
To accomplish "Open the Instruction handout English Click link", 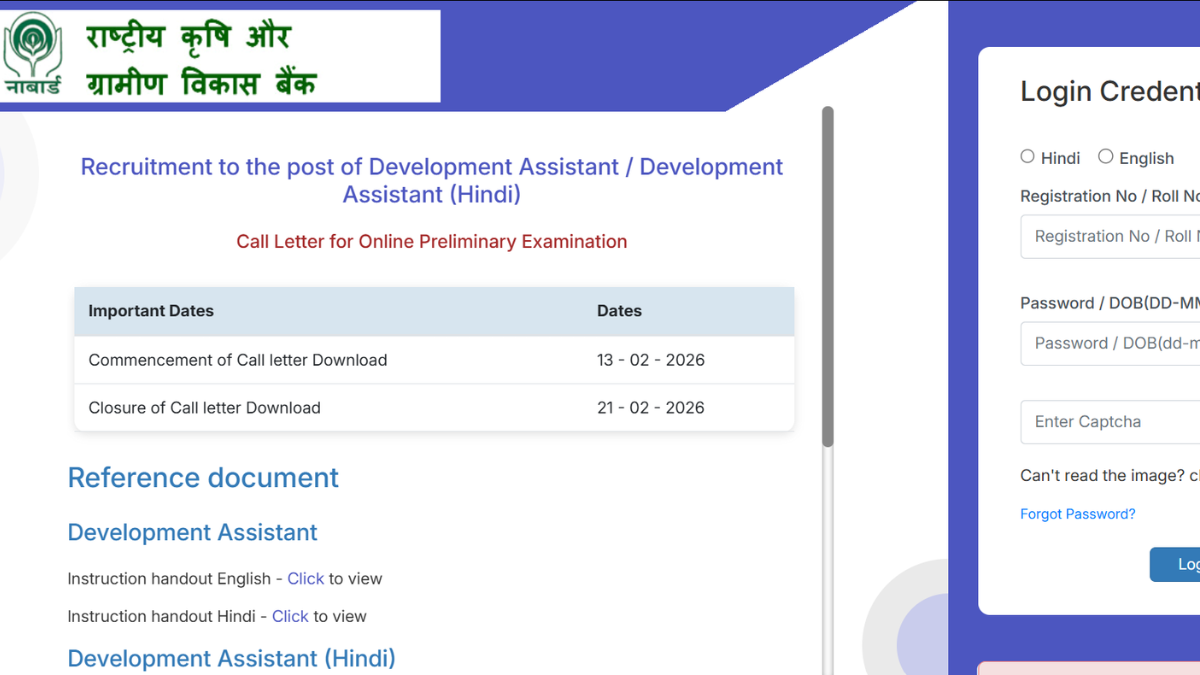I will (305, 579).
